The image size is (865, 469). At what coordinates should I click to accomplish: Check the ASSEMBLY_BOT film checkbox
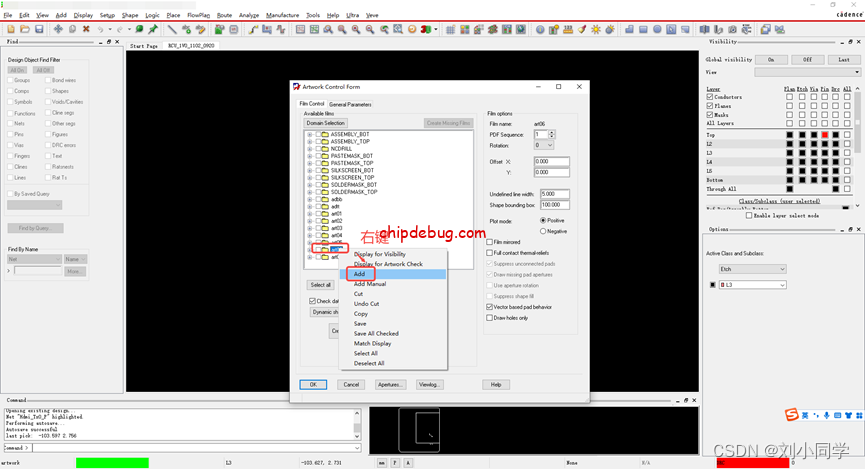(318, 134)
